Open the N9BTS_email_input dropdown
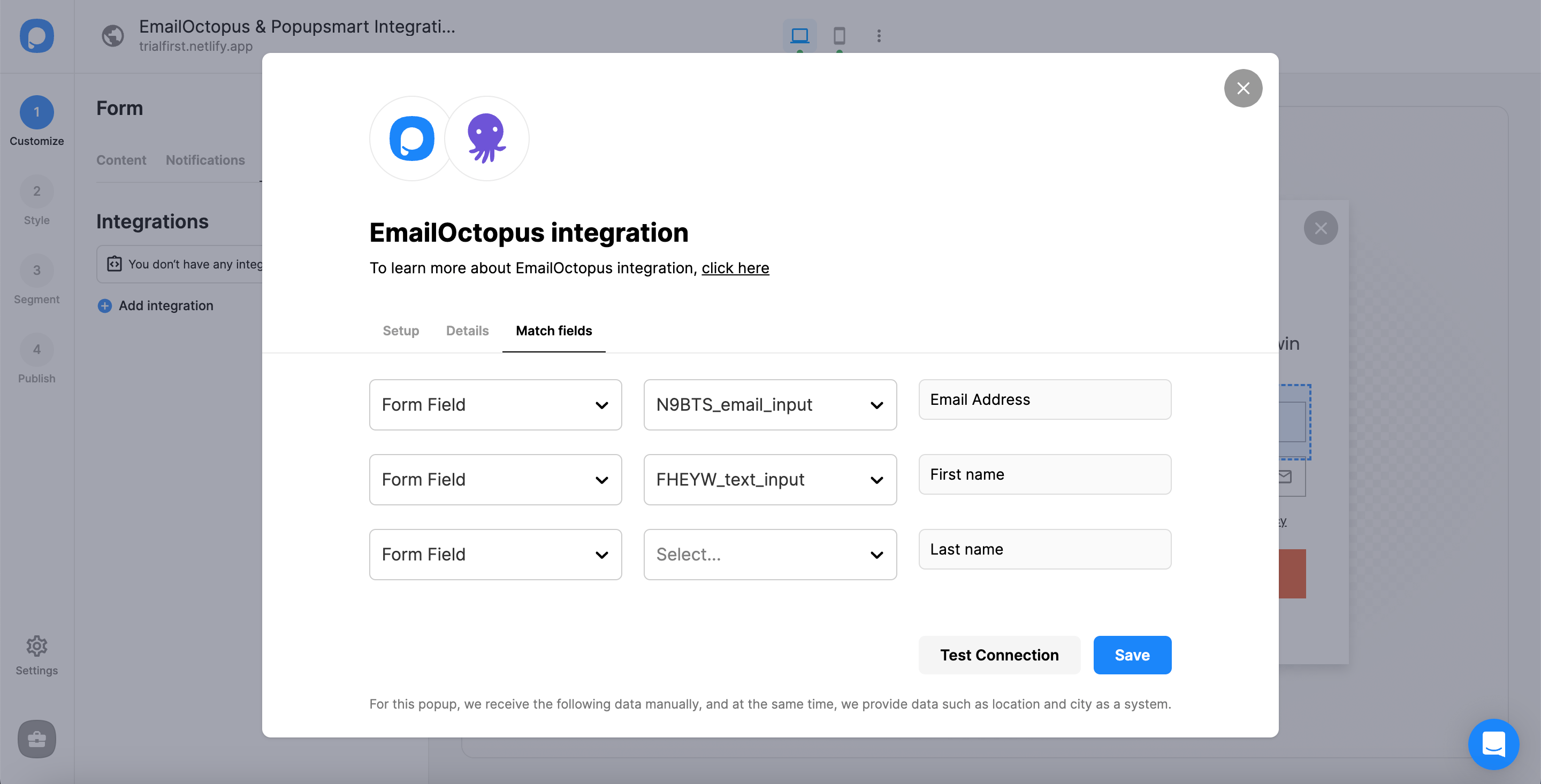 click(769, 405)
